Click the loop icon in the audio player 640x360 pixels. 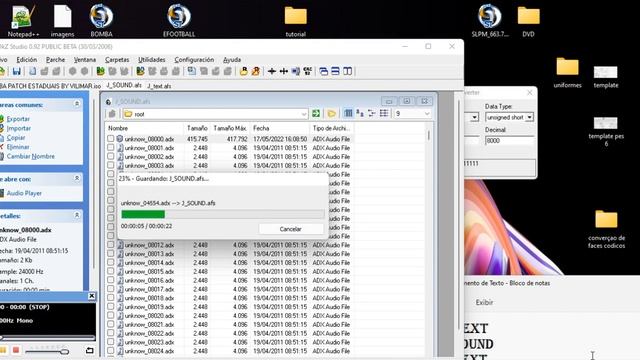tap(90, 351)
